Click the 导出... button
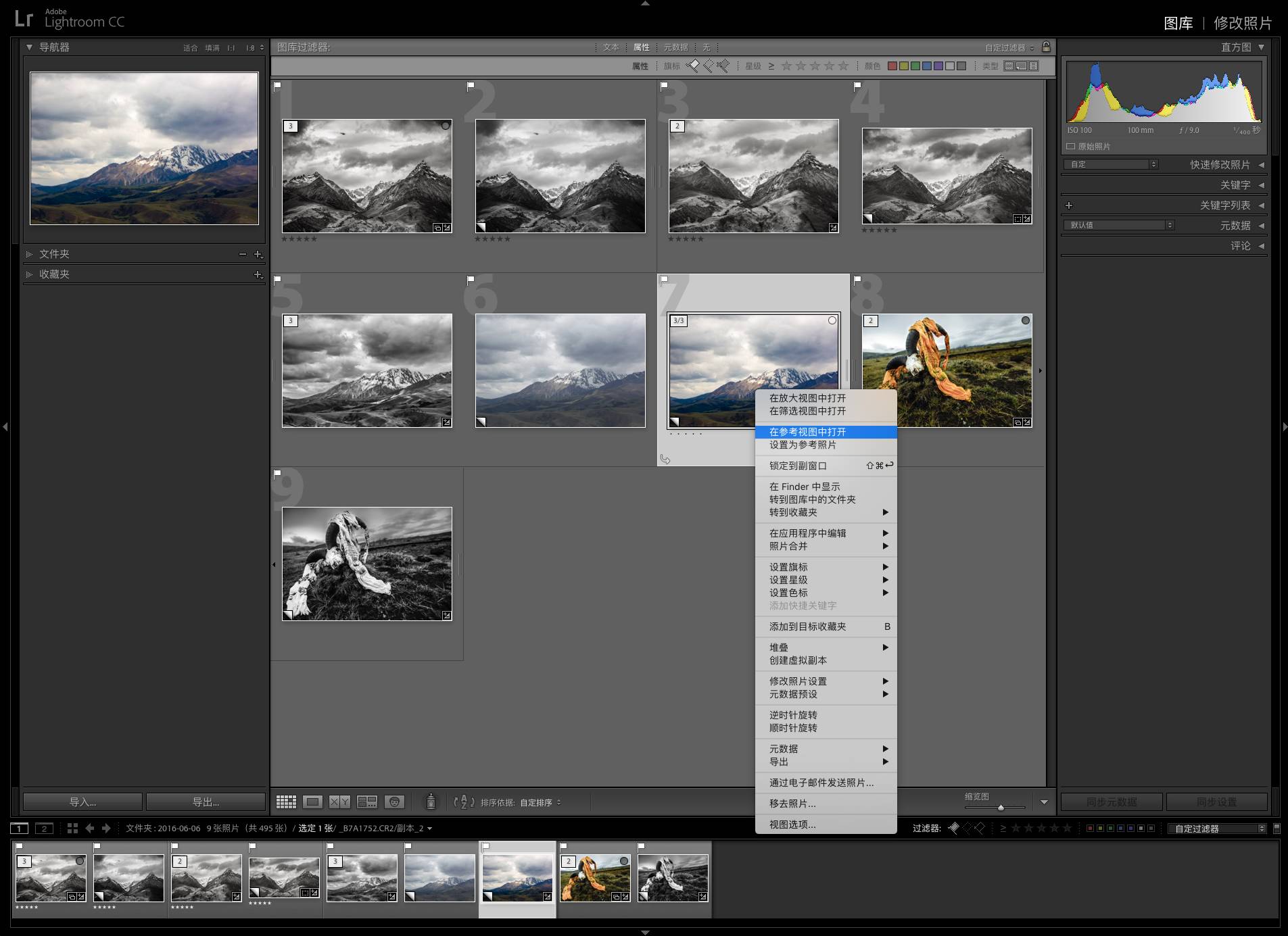The width and height of the screenshot is (1288, 936). tap(206, 802)
